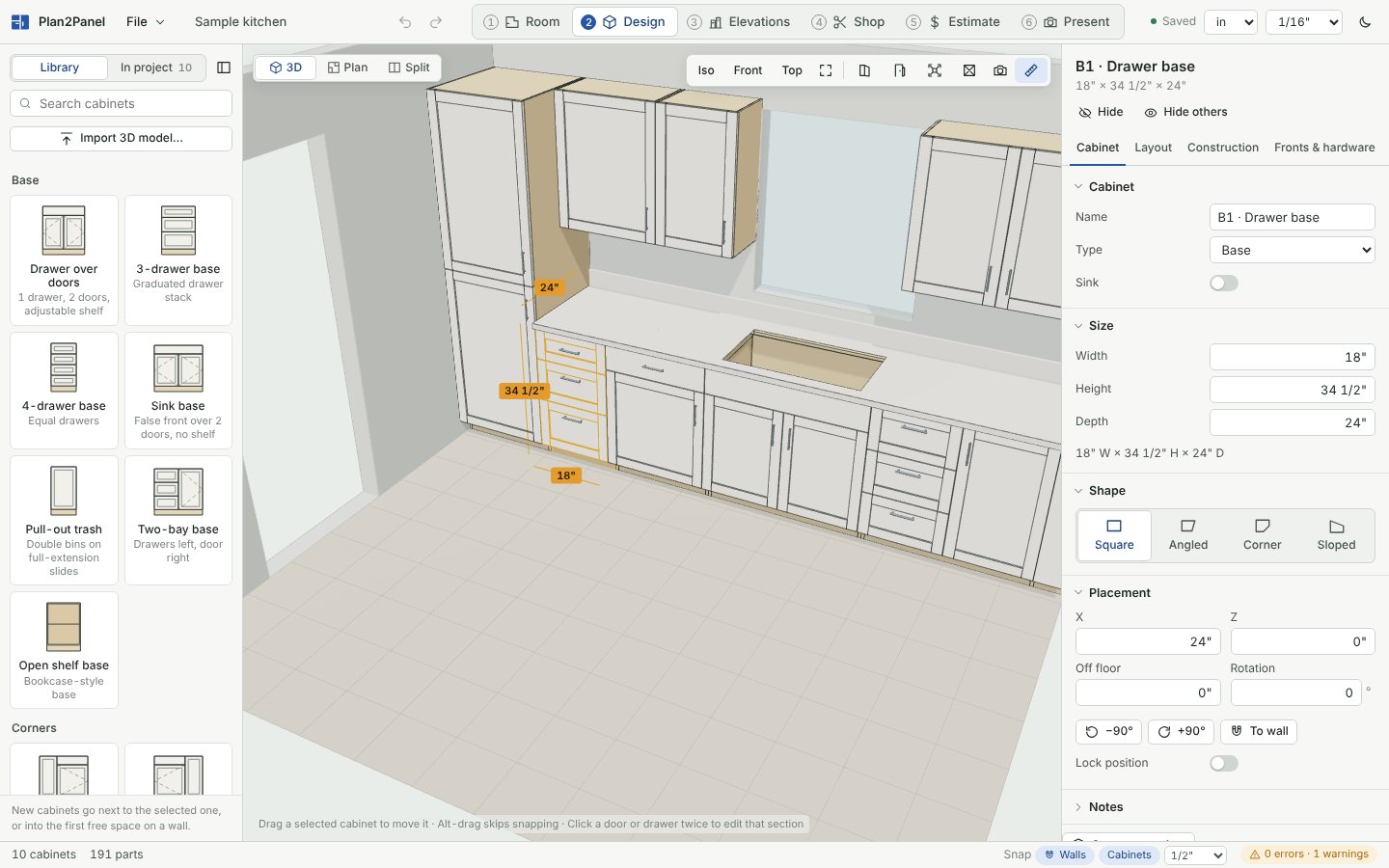
Task: Open the snap increment 1/2" dropdown
Action: [x=1195, y=855]
